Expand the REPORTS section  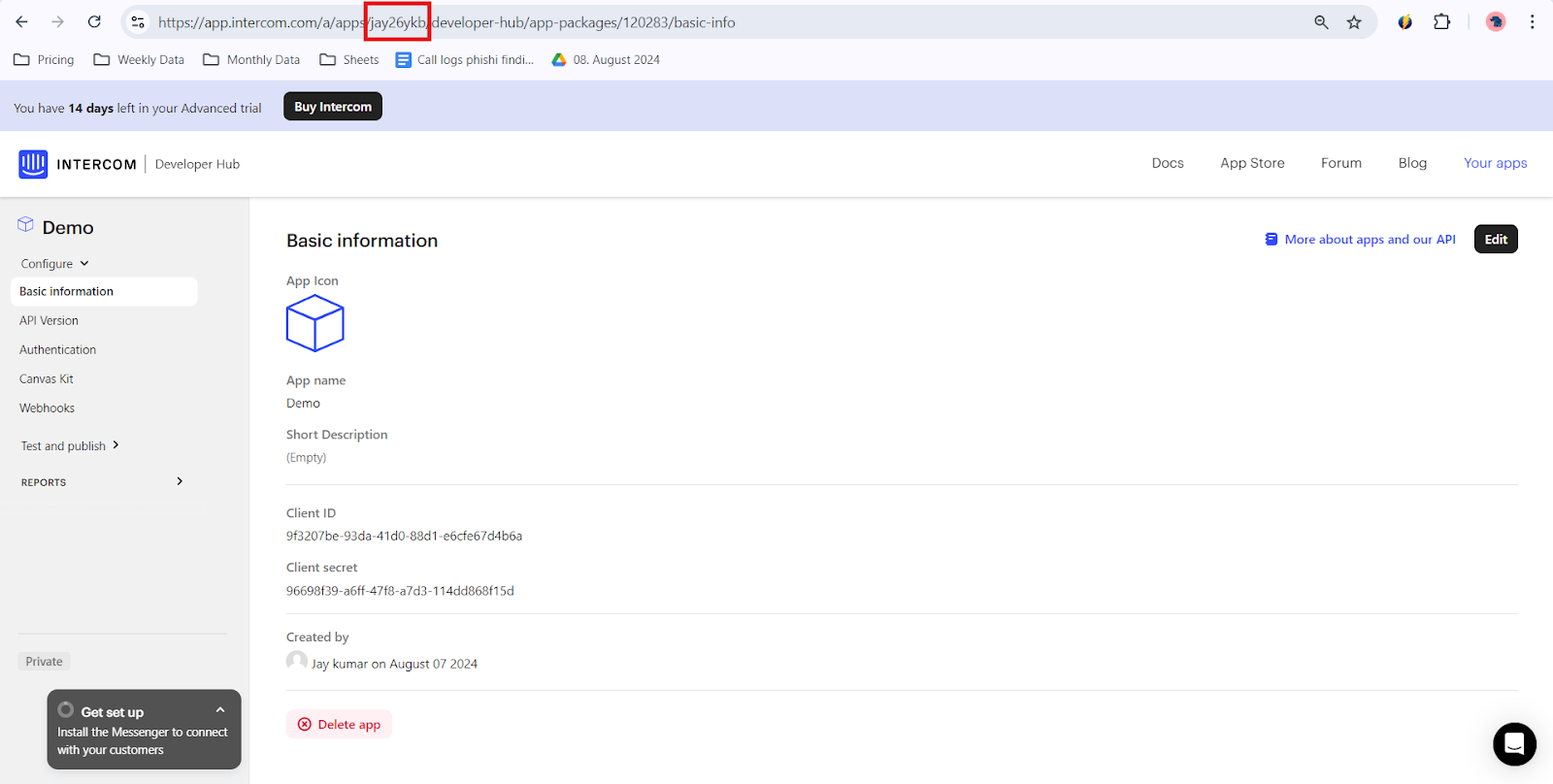tap(103, 481)
